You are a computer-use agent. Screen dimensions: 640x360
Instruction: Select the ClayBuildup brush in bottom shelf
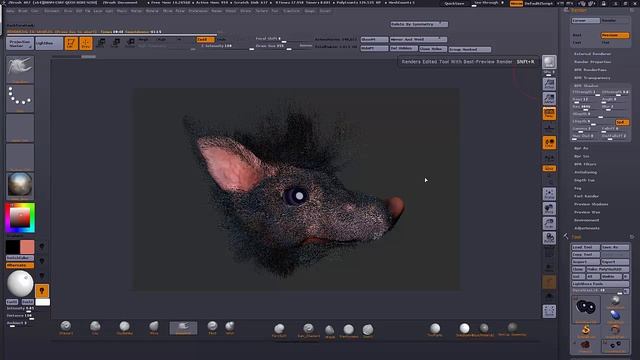124,327
